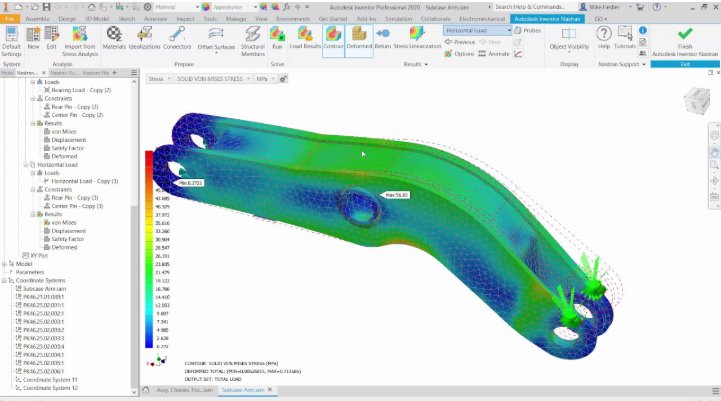
Task: Expand the Nastran Support panel arrow
Action: (644, 64)
